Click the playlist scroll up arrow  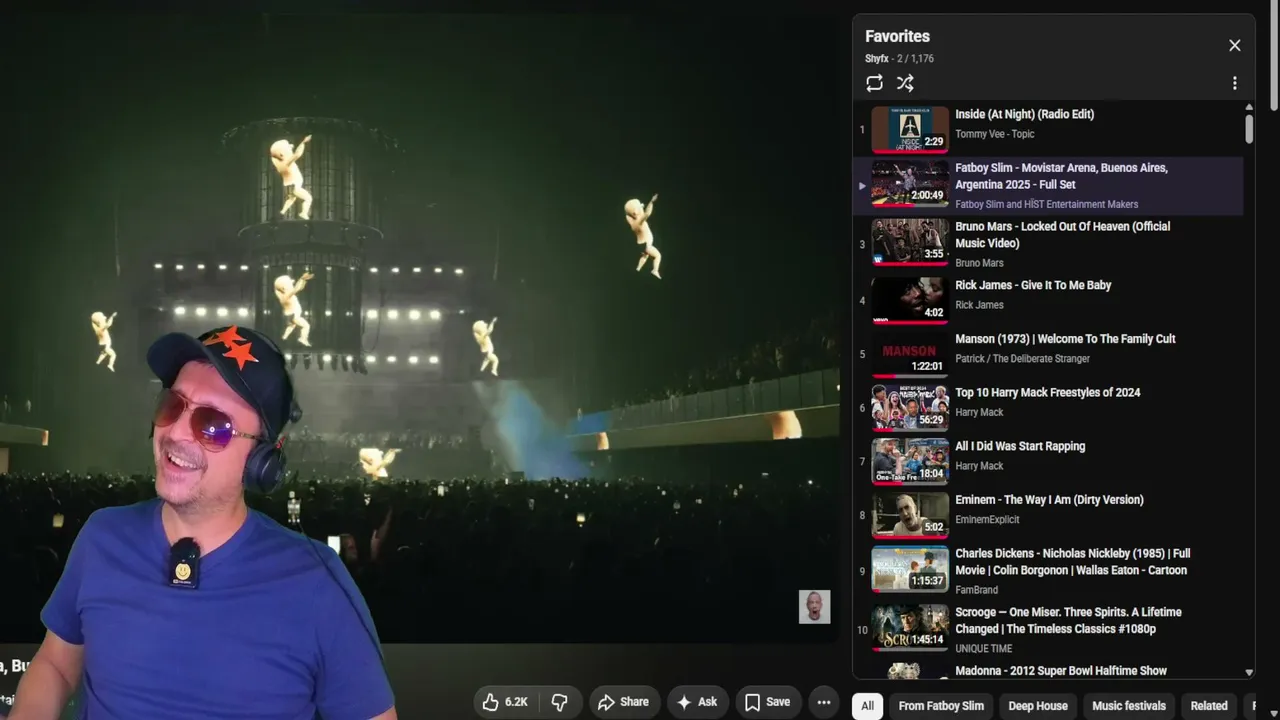pyautogui.click(x=1249, y=107)
